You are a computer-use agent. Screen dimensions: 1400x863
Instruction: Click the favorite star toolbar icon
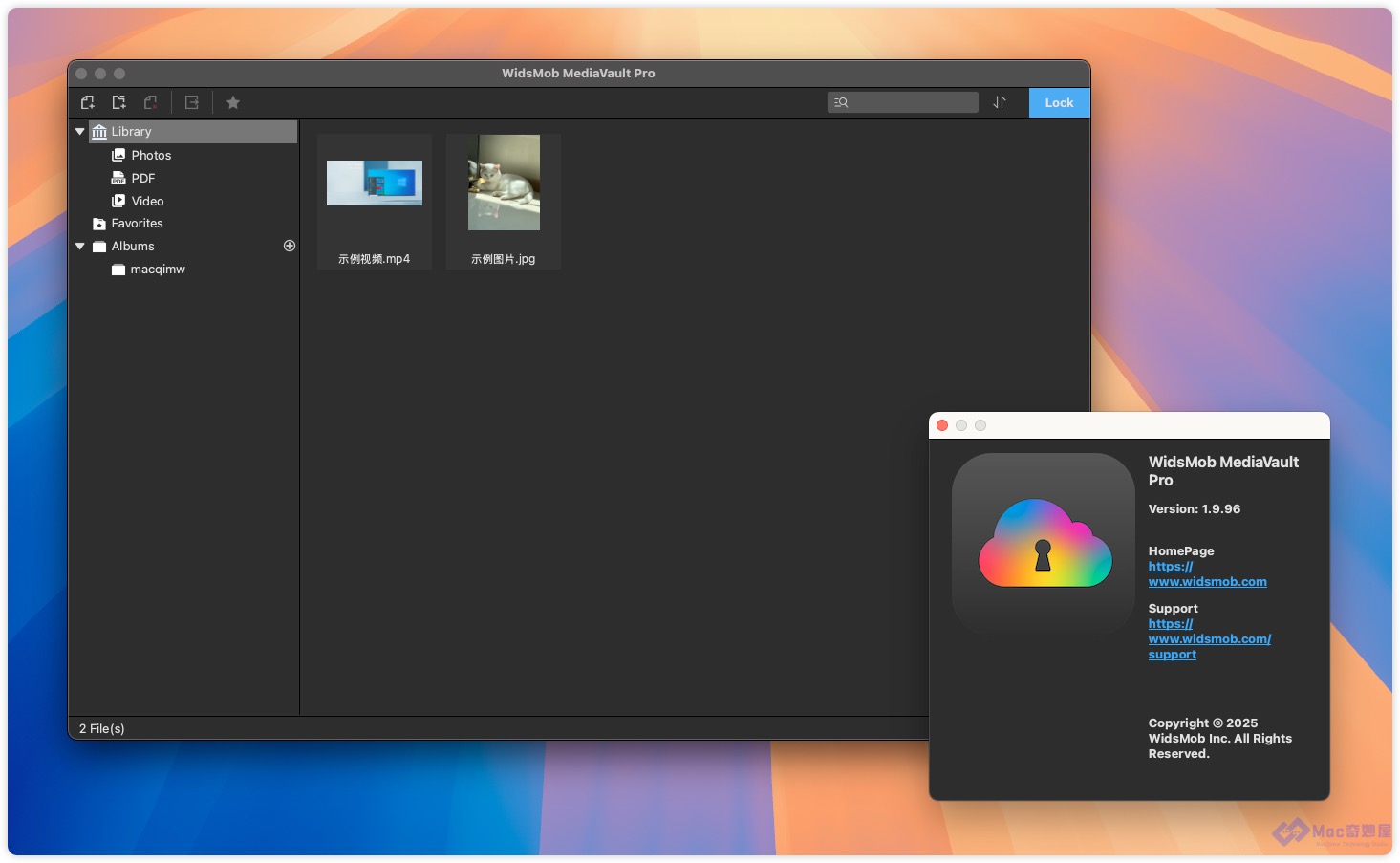pos(233,102)
